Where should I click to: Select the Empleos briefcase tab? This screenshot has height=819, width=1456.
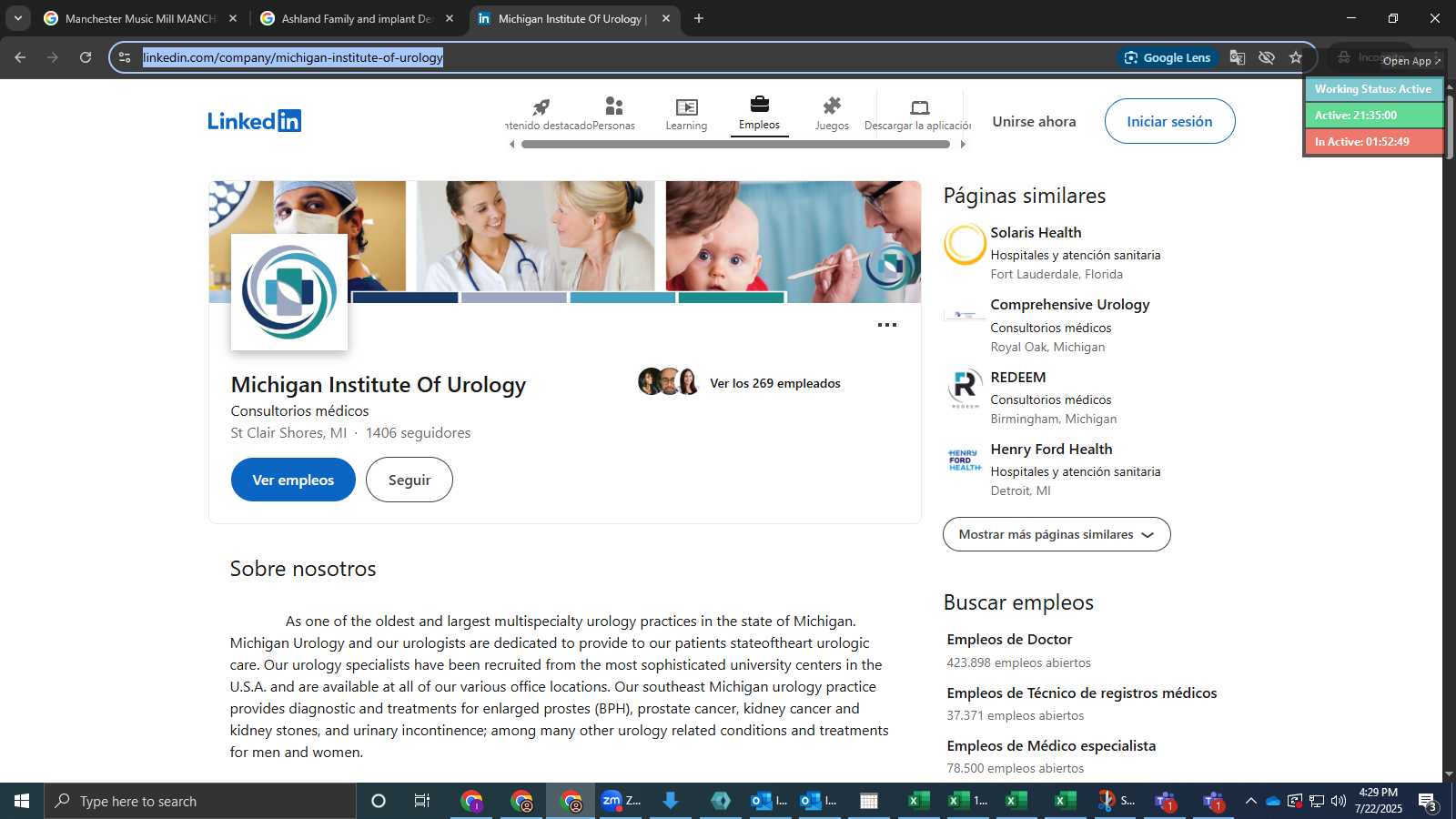759,114
